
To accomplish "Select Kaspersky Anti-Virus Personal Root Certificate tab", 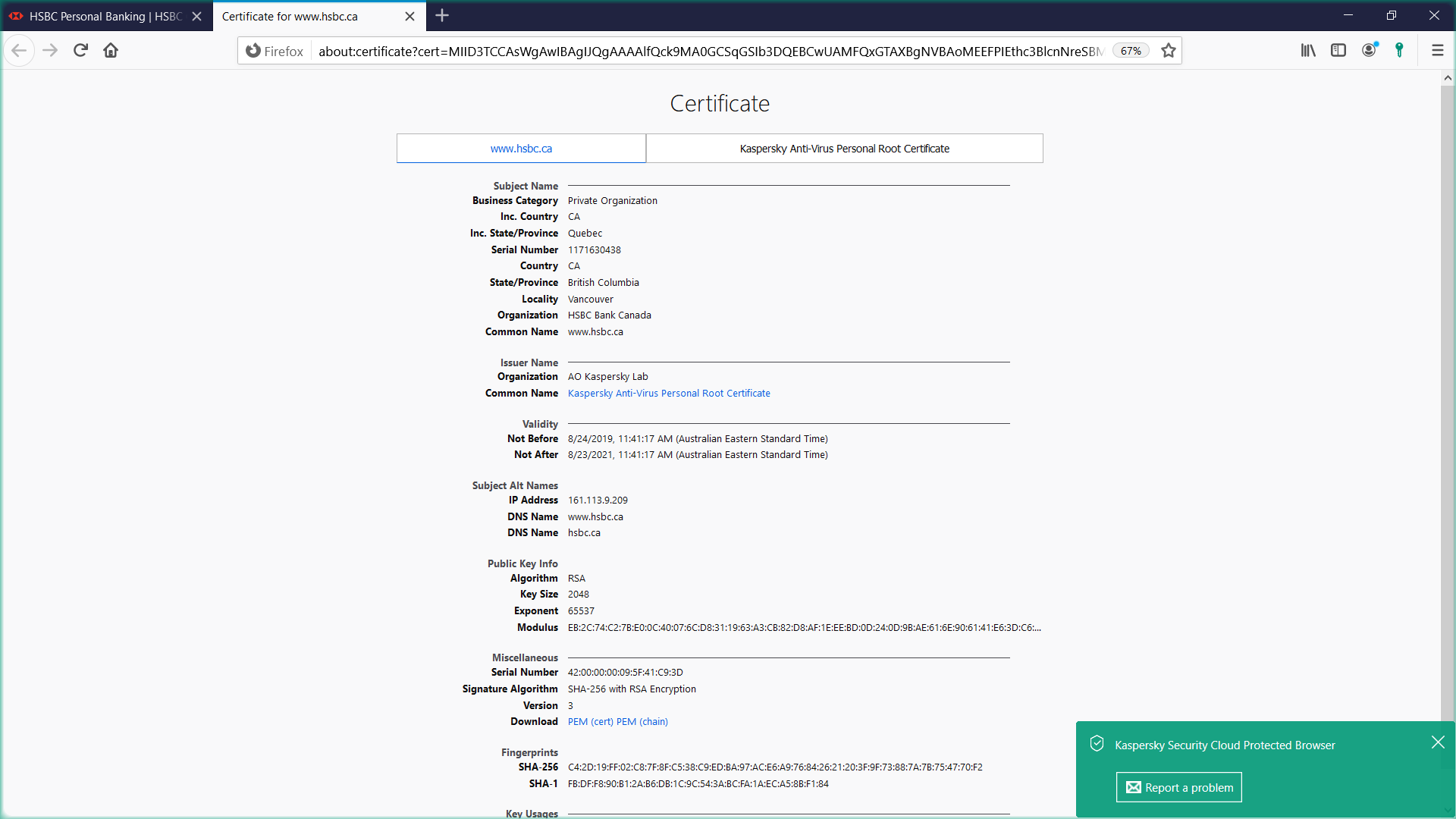I will point(844,149).
